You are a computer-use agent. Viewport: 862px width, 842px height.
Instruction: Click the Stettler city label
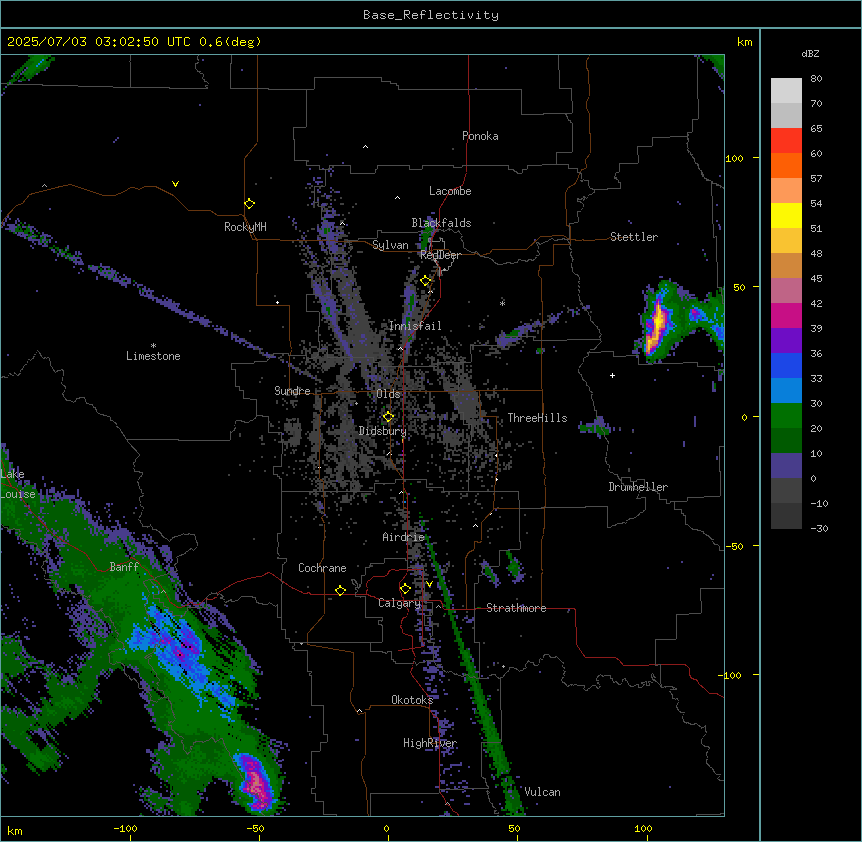pyautogui.click(x=634, y=237)
